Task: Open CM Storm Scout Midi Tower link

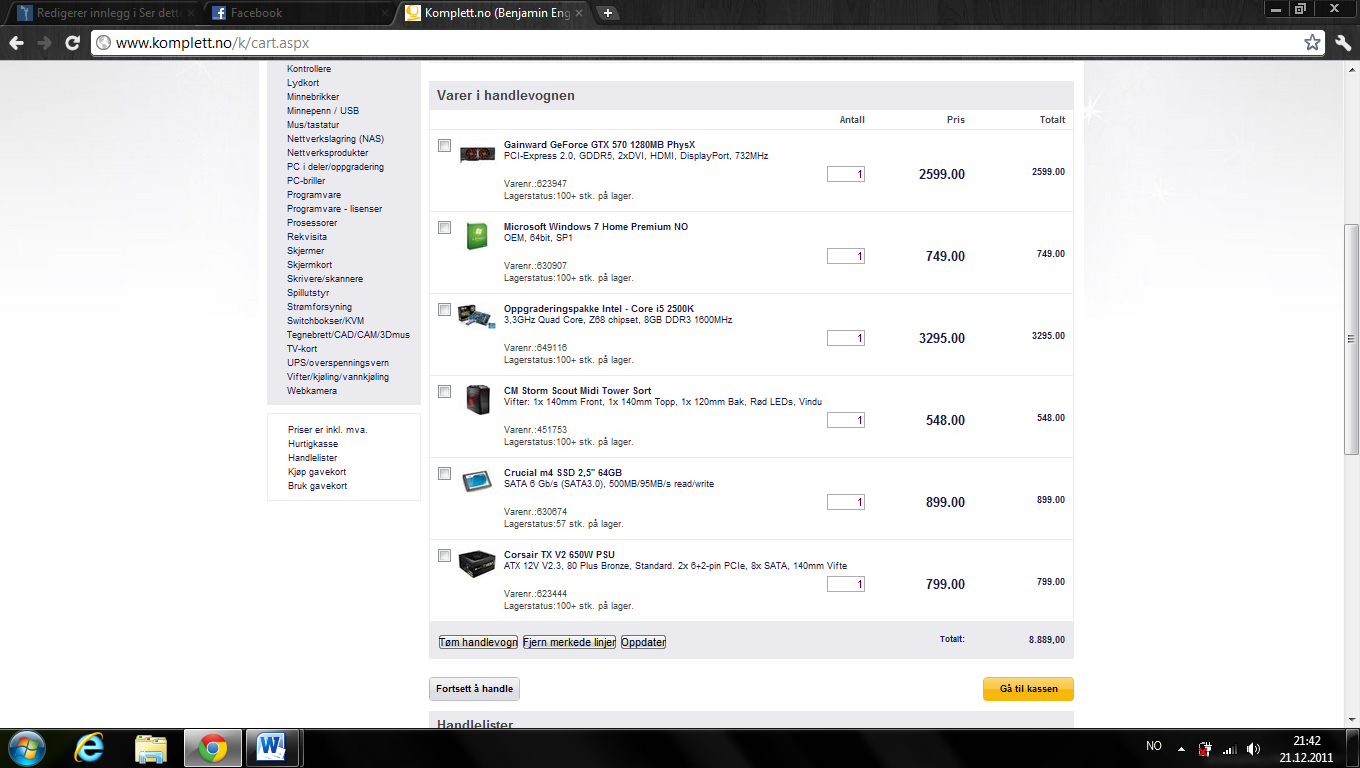Action: [x=577, y=390]
